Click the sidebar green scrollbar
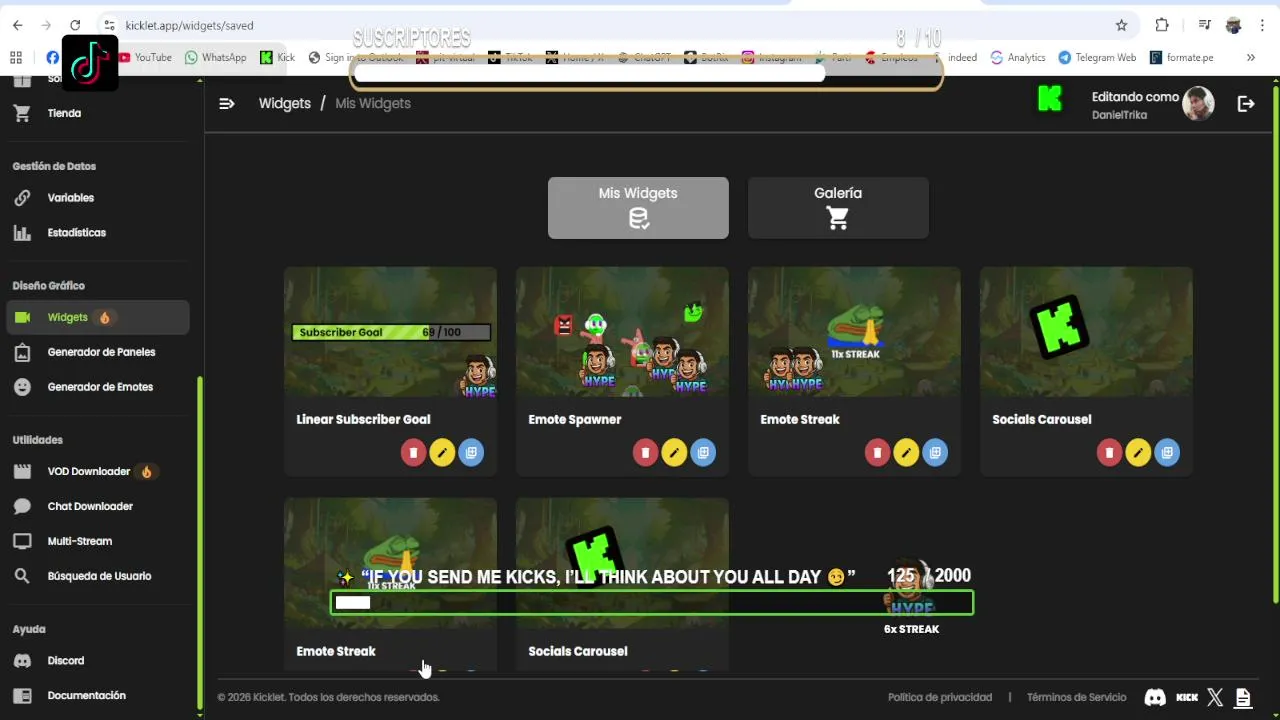Image resolution: width=1280 pixels, height=720 pixels. coord(200,545)
